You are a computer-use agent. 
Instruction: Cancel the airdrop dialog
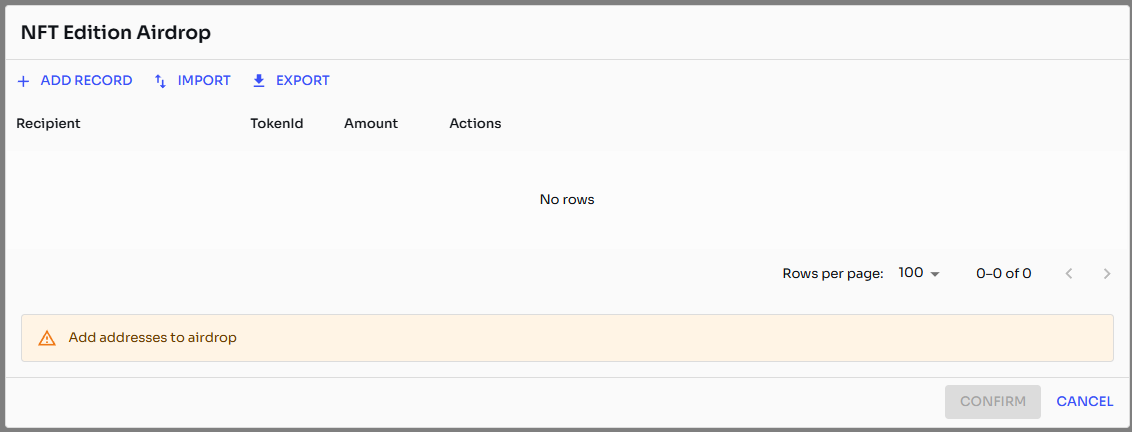(x=1084, y=401)
